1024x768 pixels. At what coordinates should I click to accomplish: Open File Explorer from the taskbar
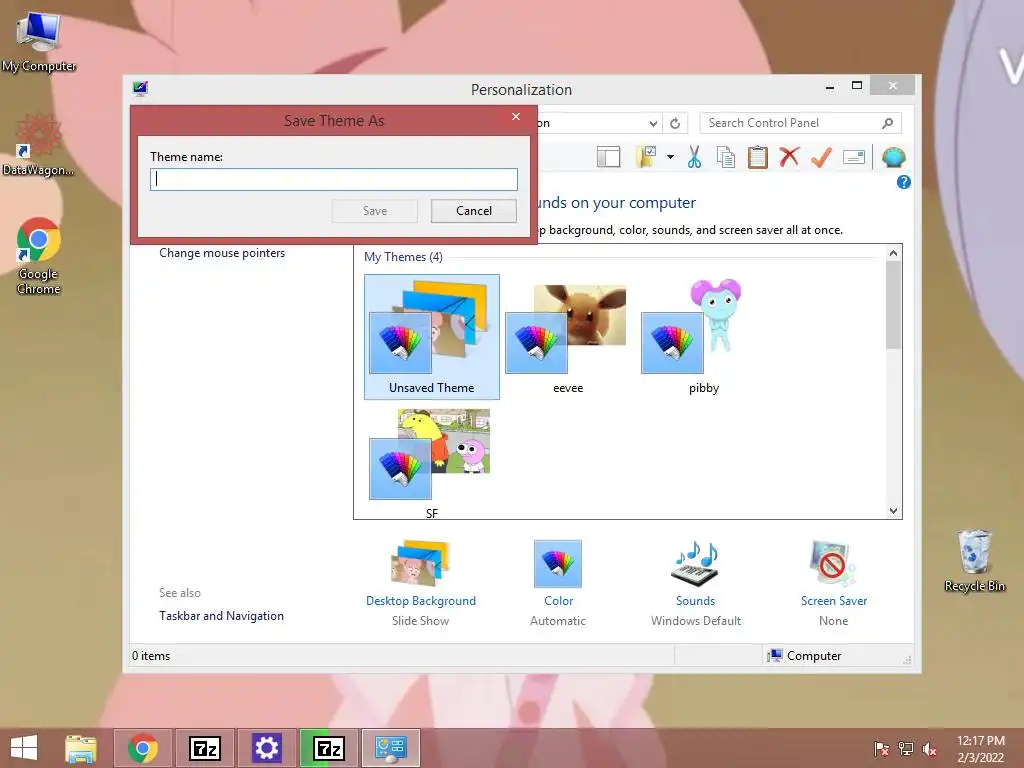[80, 748]
